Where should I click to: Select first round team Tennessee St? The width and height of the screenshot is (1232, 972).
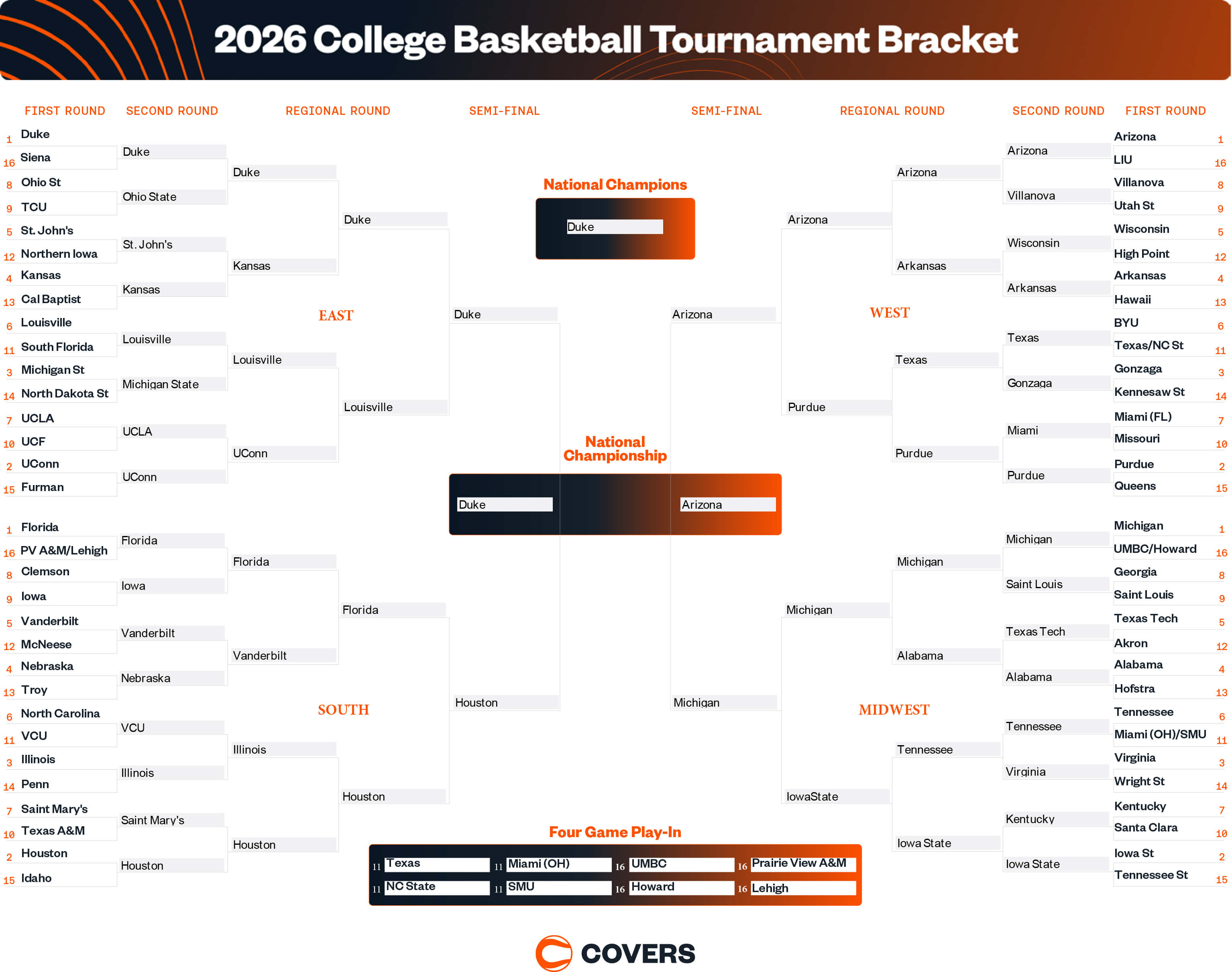point(1151,875)
